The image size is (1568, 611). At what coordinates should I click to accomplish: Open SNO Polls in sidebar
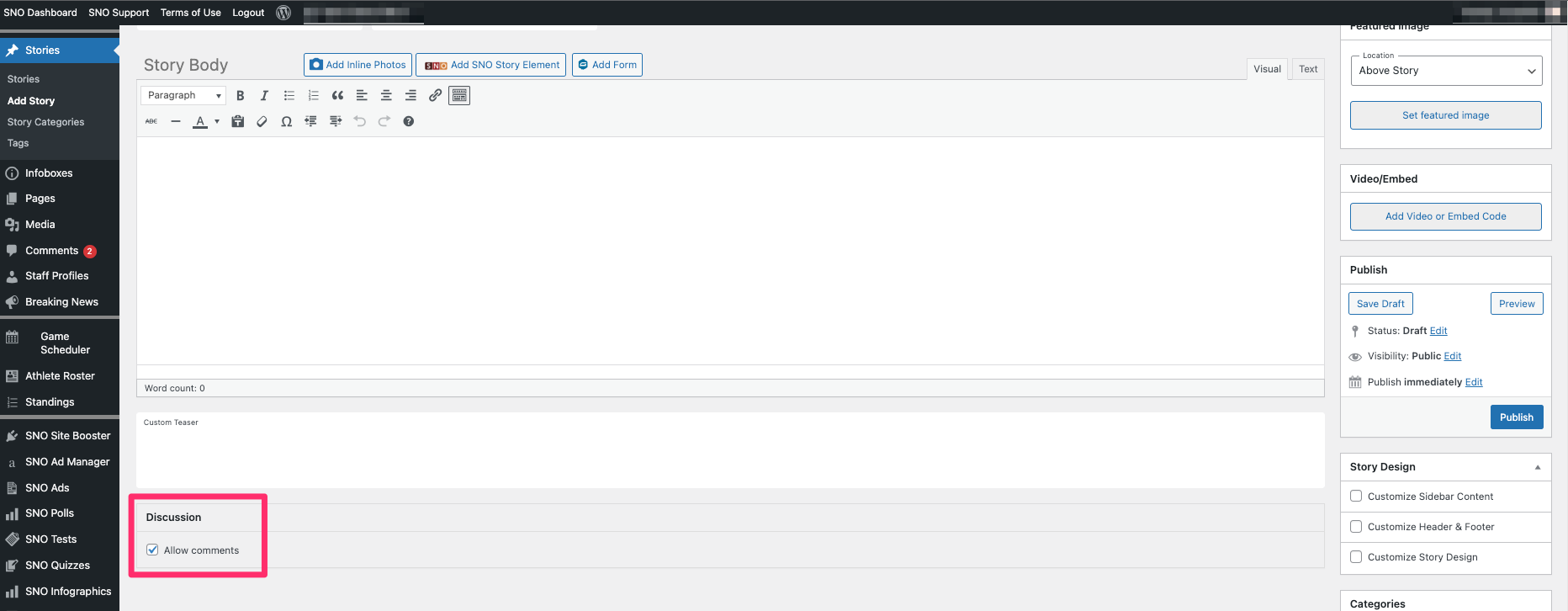pos(50,513)
